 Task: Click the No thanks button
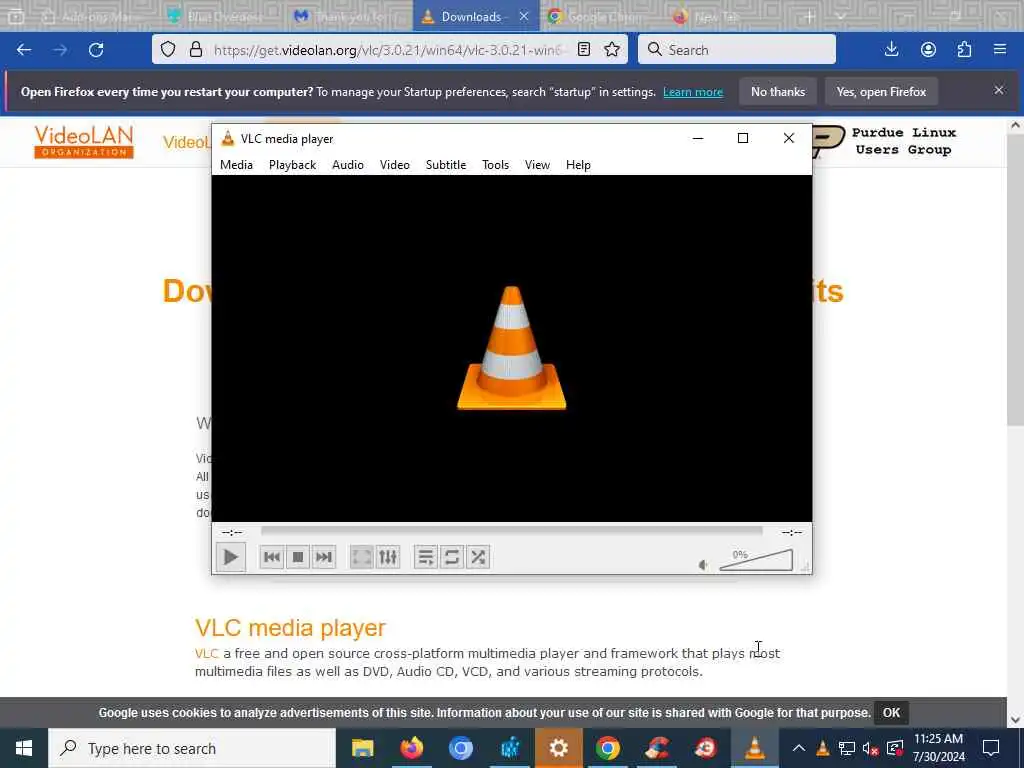(778, 92)
